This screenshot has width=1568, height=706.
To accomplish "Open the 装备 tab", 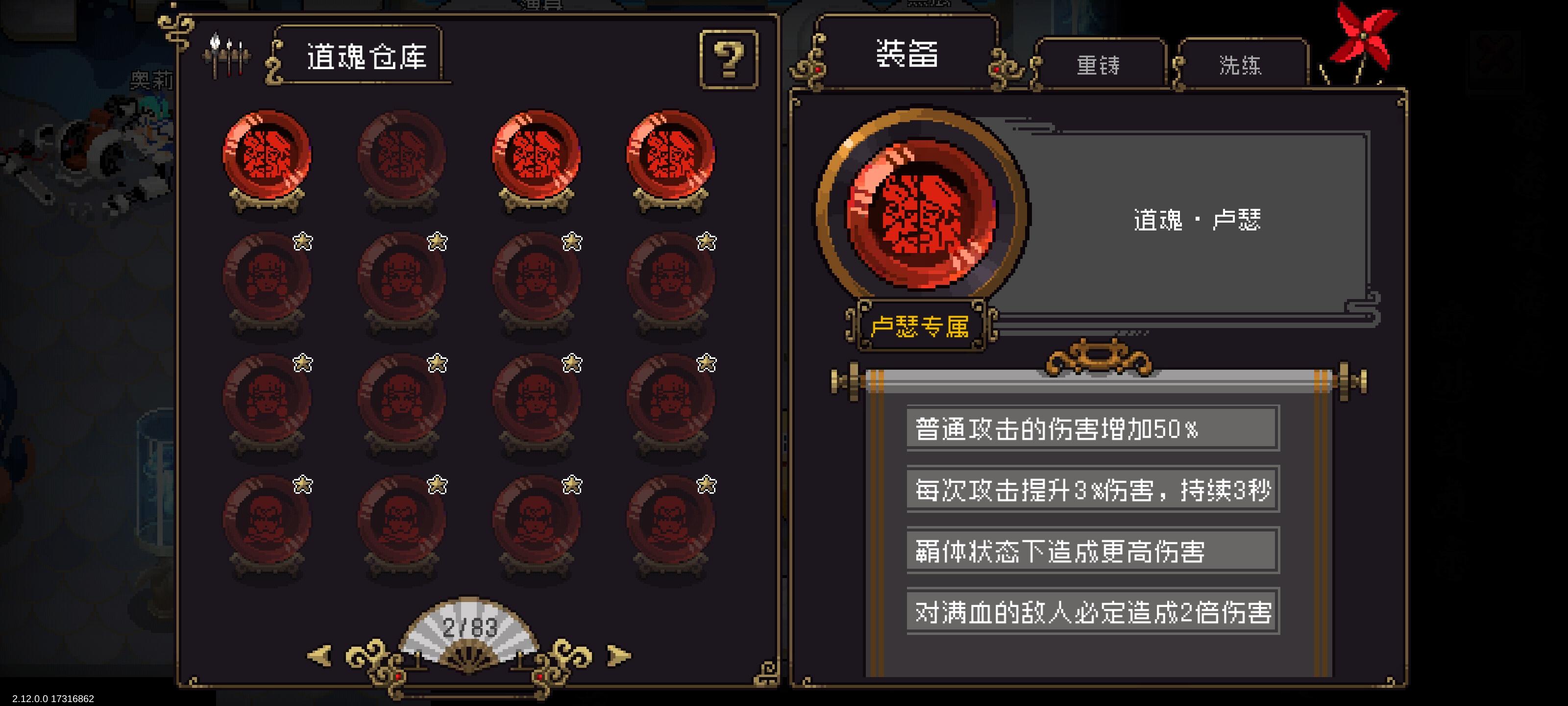I will 906,53.
